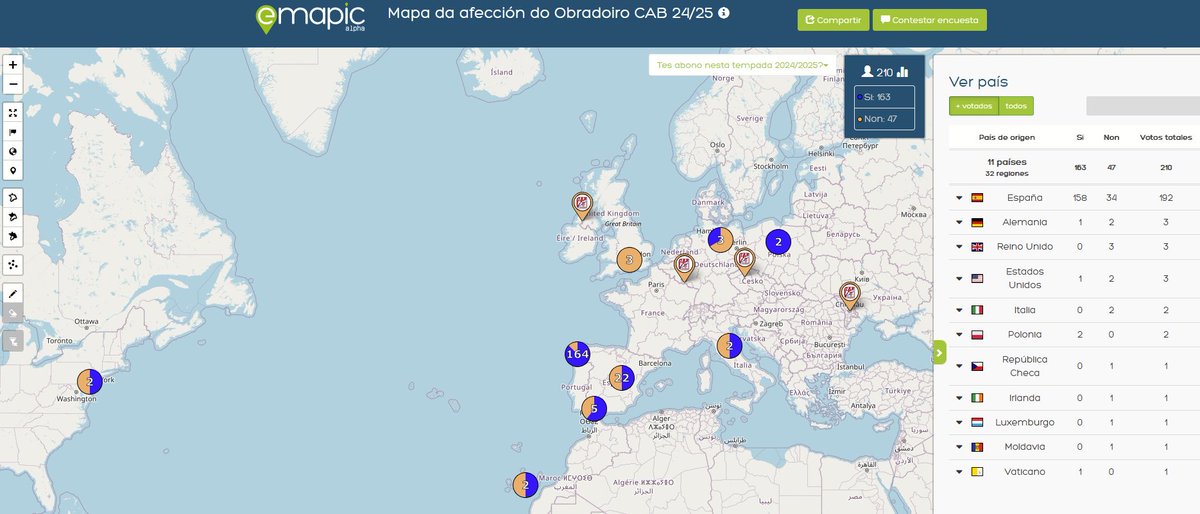Expand the República Checa row
Image resolution: width=1200 pixels, height=514 pixels.
point(959,366)
